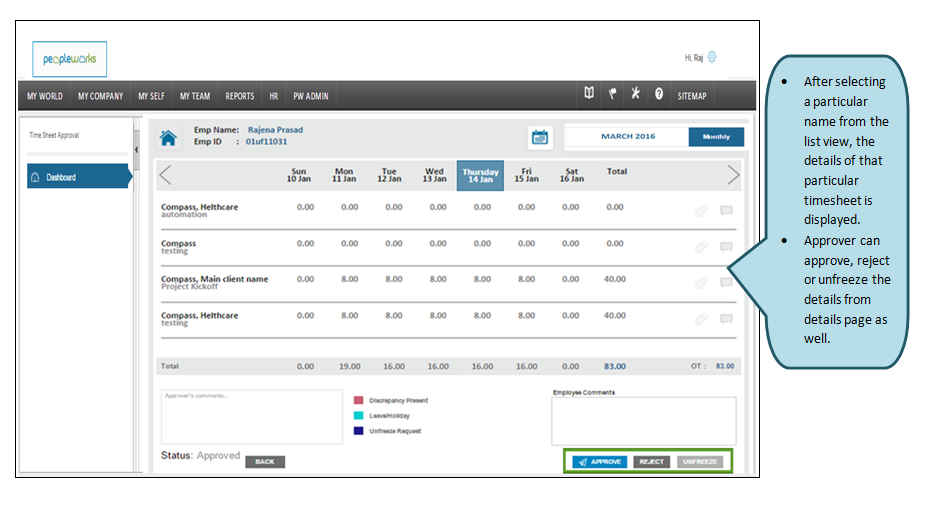Open comment for Compass, Helthcare automation row
925x510 pixels.
pos(726,210)
